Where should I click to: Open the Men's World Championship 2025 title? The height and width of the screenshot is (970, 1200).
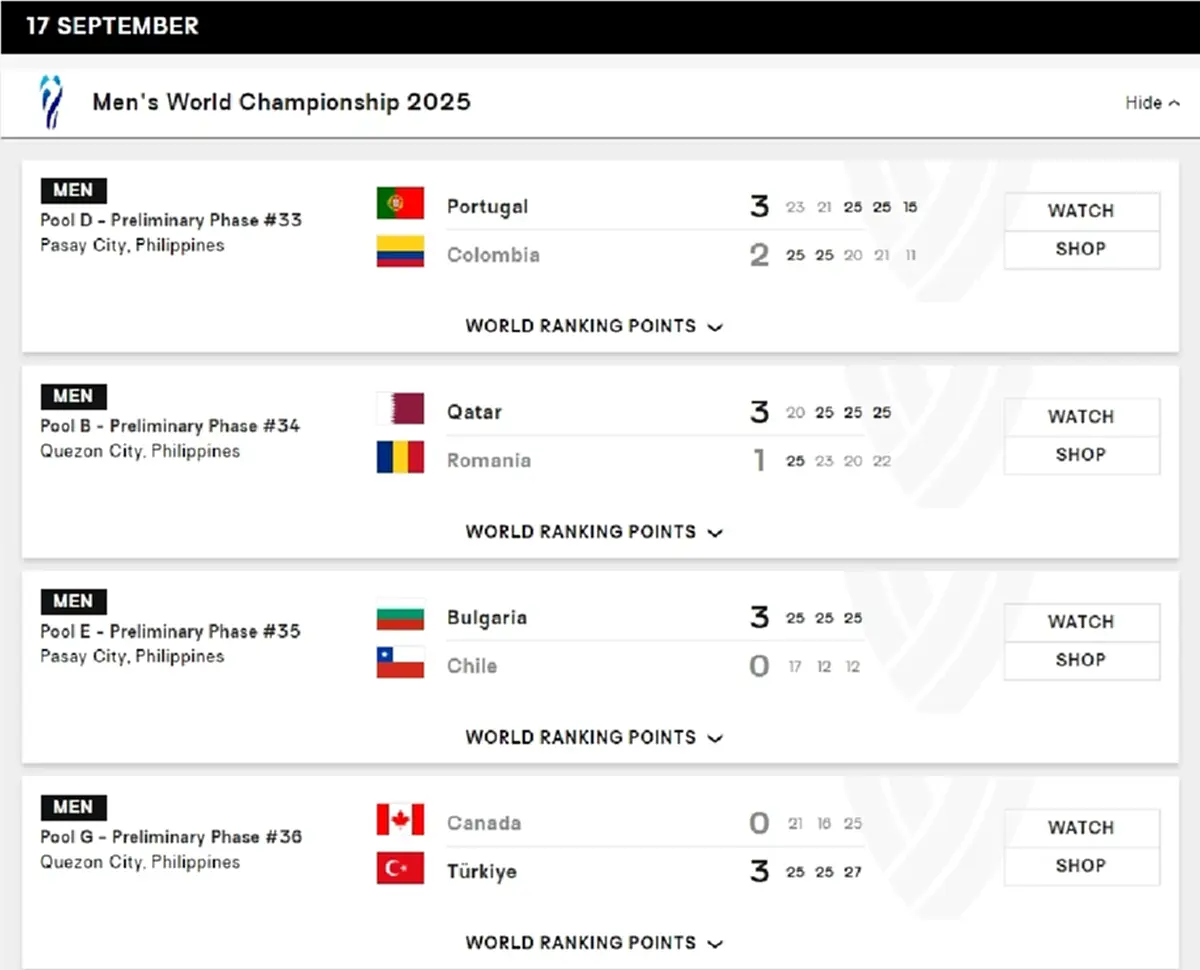coord(281,102)
